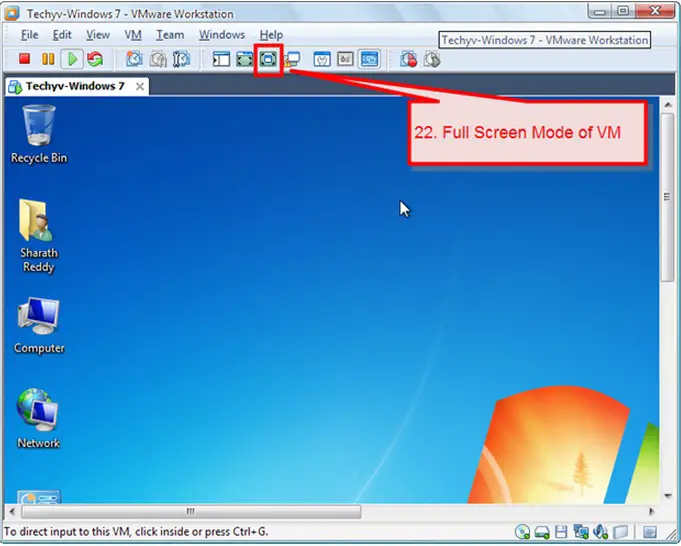
Task: Click the hard disk status bar icon
Action: (x=542, y=532)
